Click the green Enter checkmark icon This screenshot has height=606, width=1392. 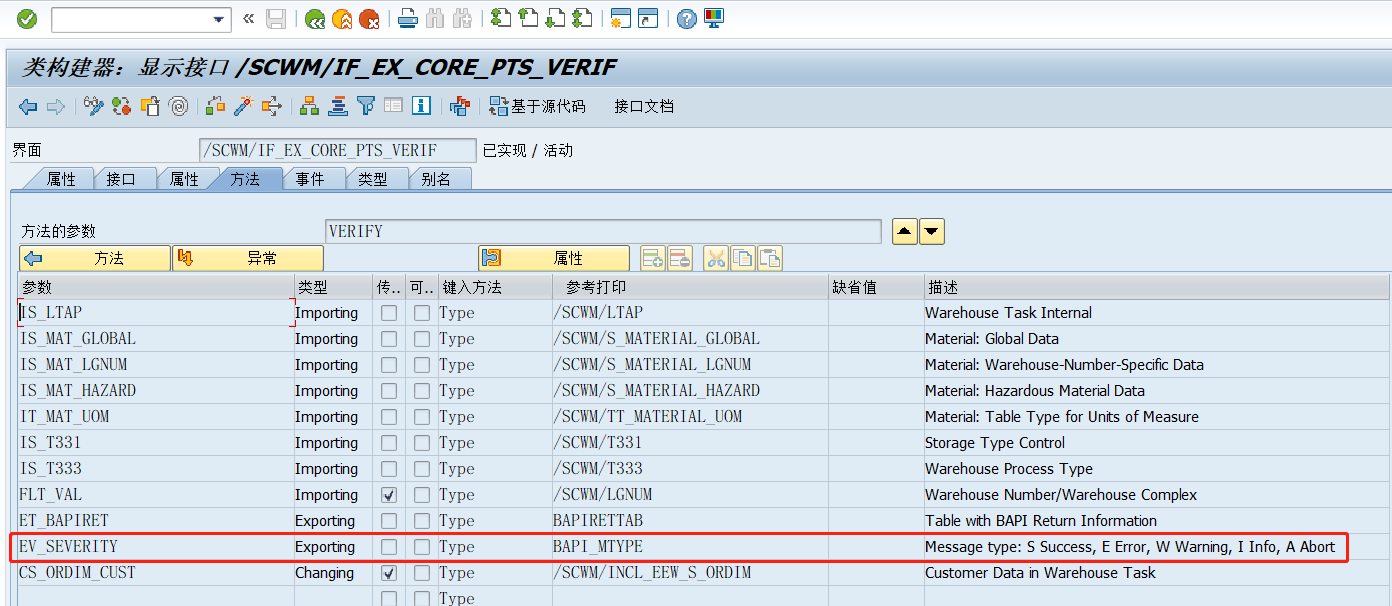26,18
